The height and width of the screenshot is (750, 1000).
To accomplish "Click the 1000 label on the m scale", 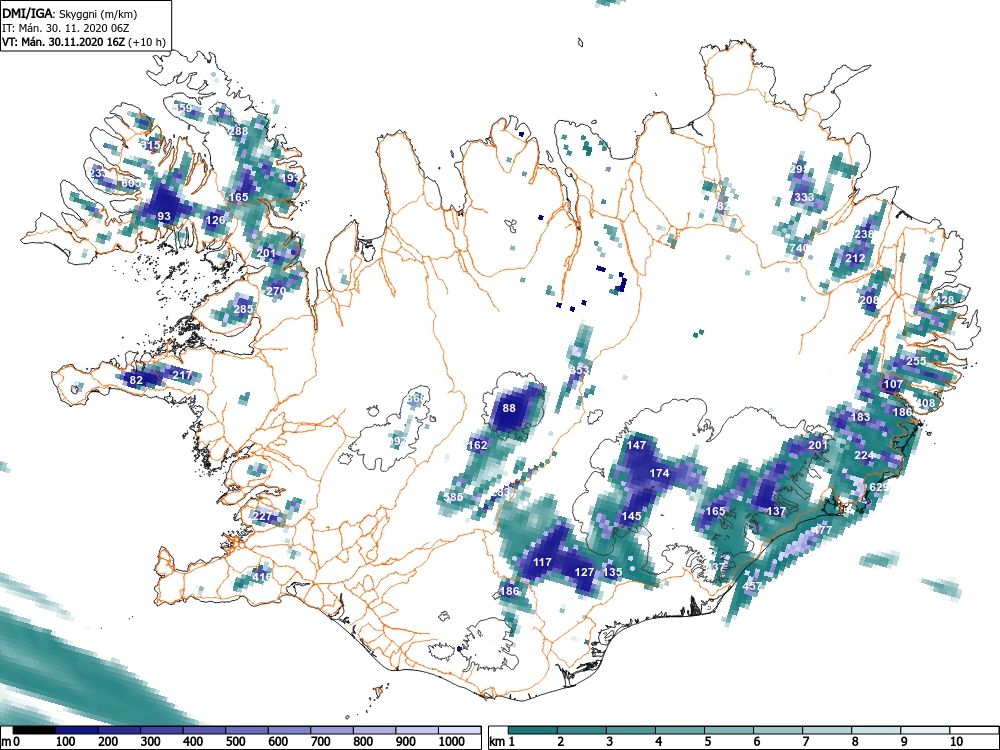I will 452,741.
